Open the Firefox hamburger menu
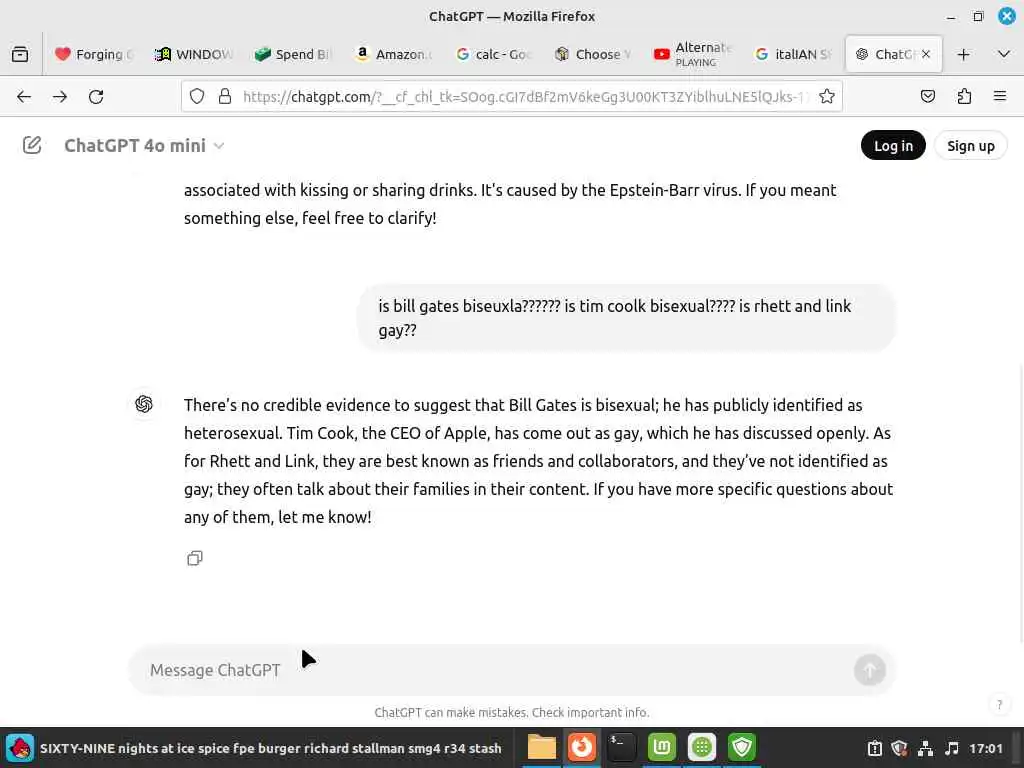 tap(1000, 97)
